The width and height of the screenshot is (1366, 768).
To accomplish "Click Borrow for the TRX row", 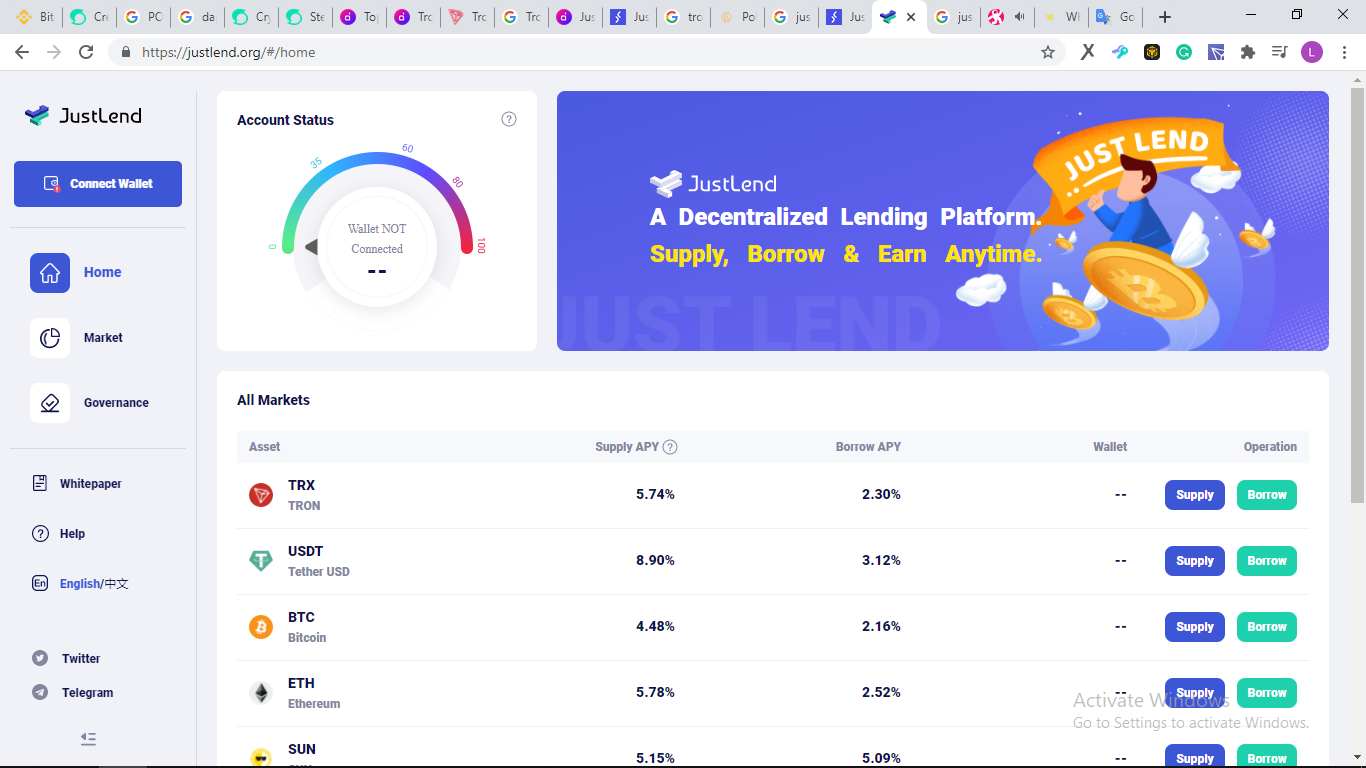I will pos(1267,495).
